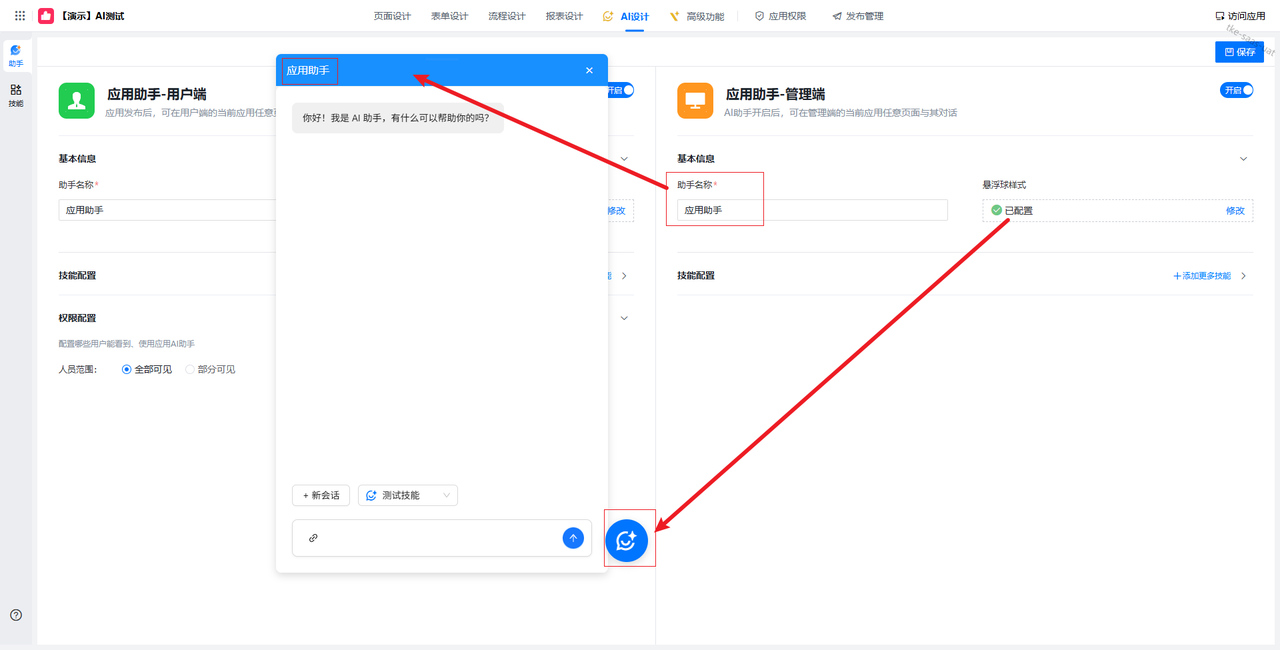
Task: Select the 全部可见 radio option
Action: 127,369
